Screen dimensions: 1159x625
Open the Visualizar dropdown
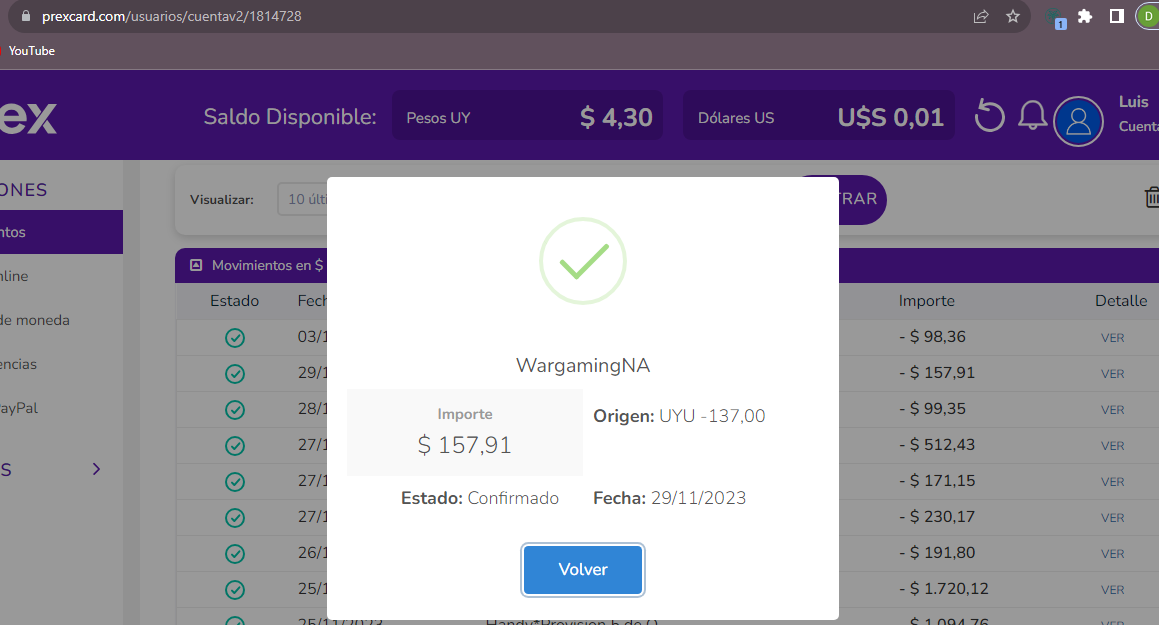click(303, 199)
